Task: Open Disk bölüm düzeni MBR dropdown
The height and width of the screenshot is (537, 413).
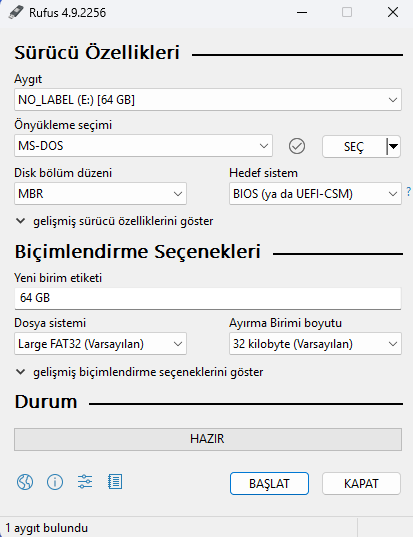Action: pos(100,194)
